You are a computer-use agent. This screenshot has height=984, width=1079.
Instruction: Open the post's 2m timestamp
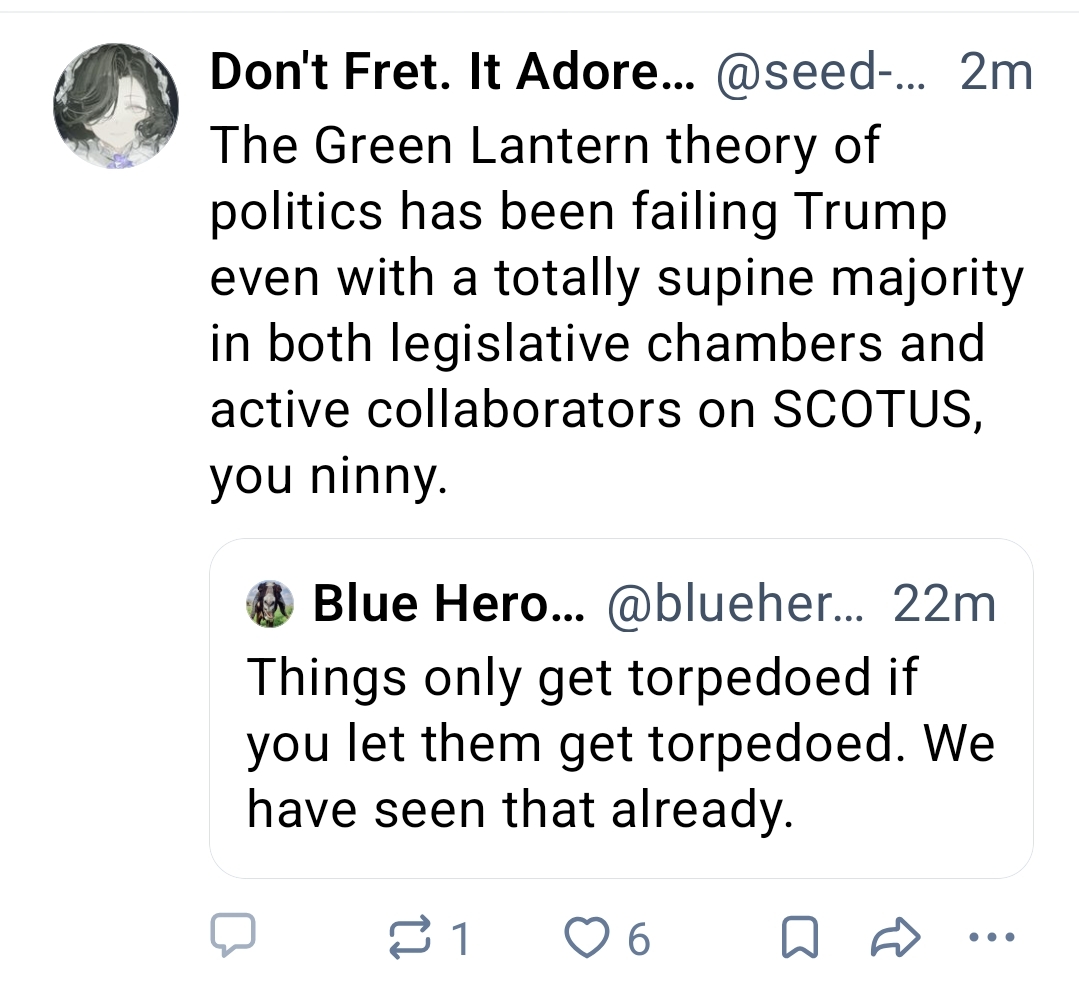click(995, 74)
